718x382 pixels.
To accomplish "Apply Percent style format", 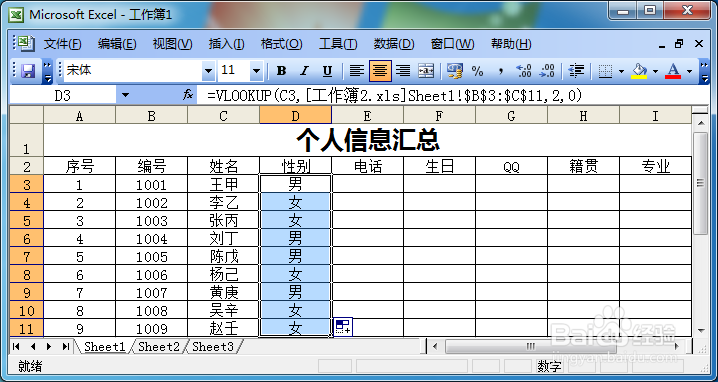I will pyautogui.click(x=478, y=71).
